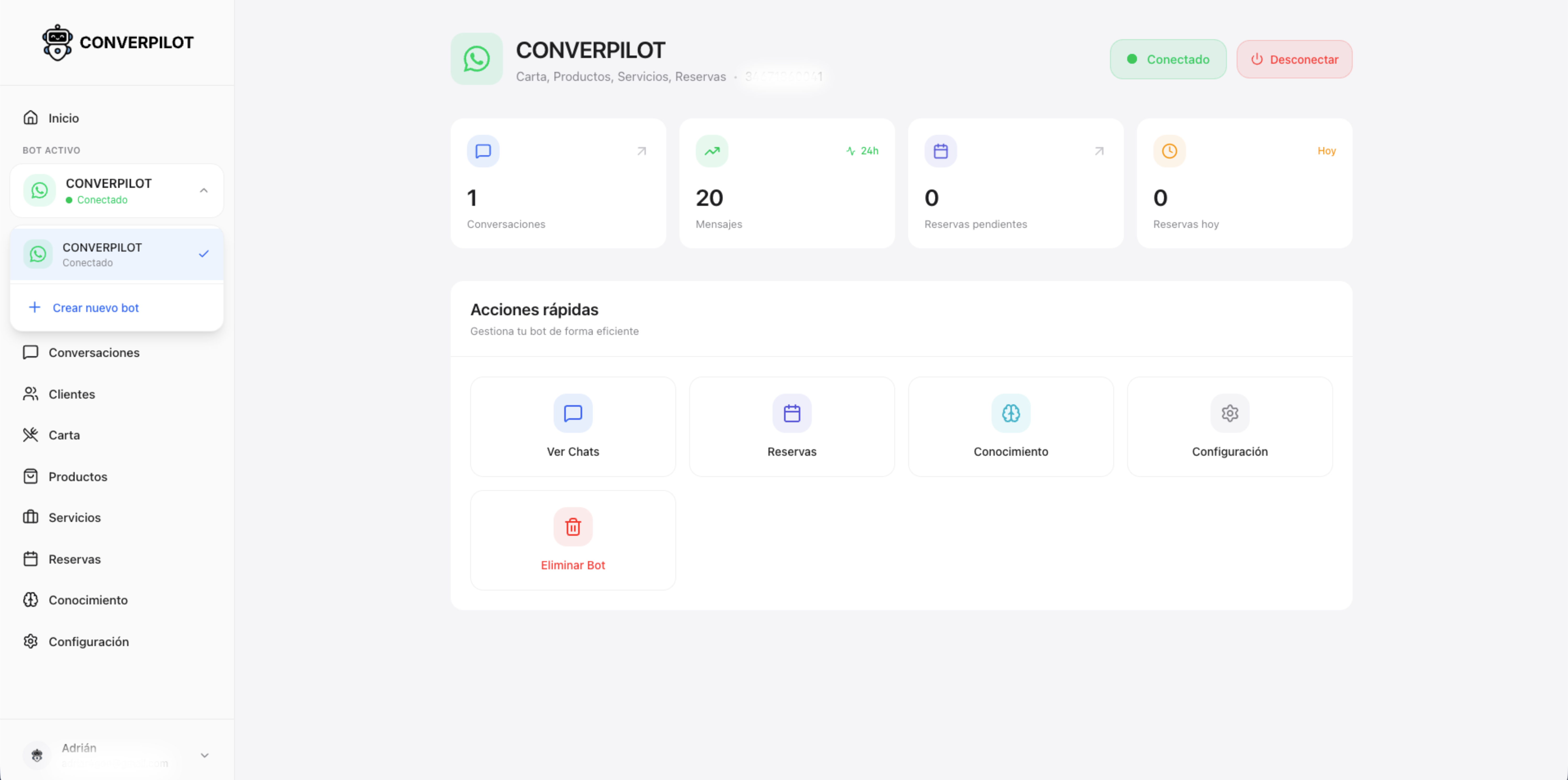The height and width of the screenshot is (780, 1568).
Task: Click the Conectado status badge
Action: (1168, 59)
